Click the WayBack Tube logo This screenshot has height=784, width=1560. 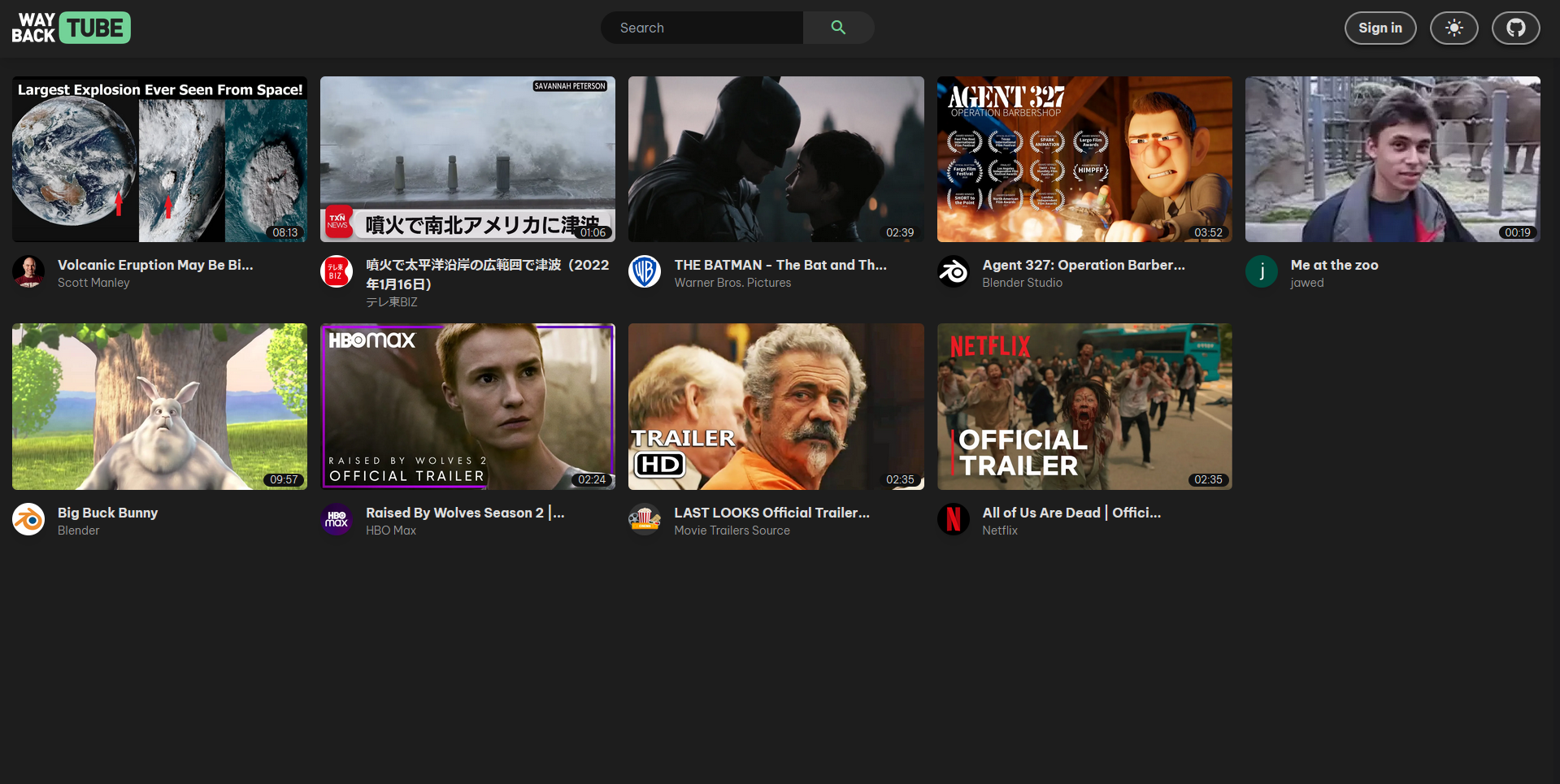click(x=71, y=28)
